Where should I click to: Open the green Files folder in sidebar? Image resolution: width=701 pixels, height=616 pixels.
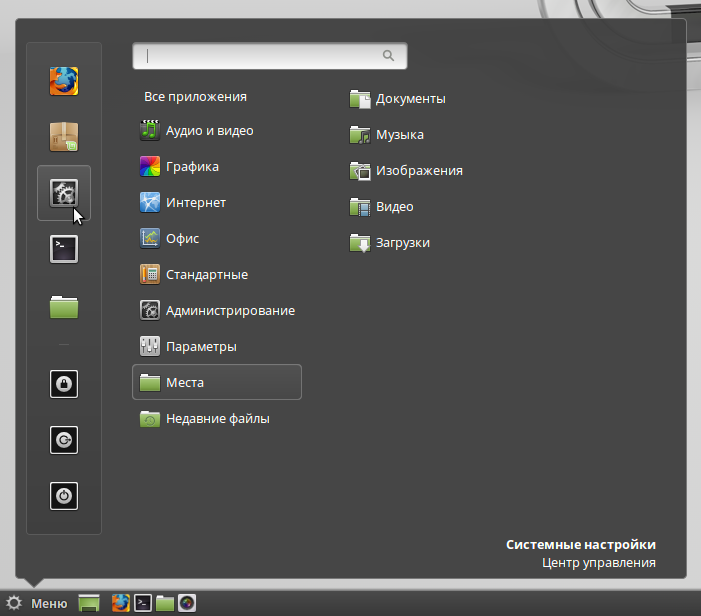point(64,307)
